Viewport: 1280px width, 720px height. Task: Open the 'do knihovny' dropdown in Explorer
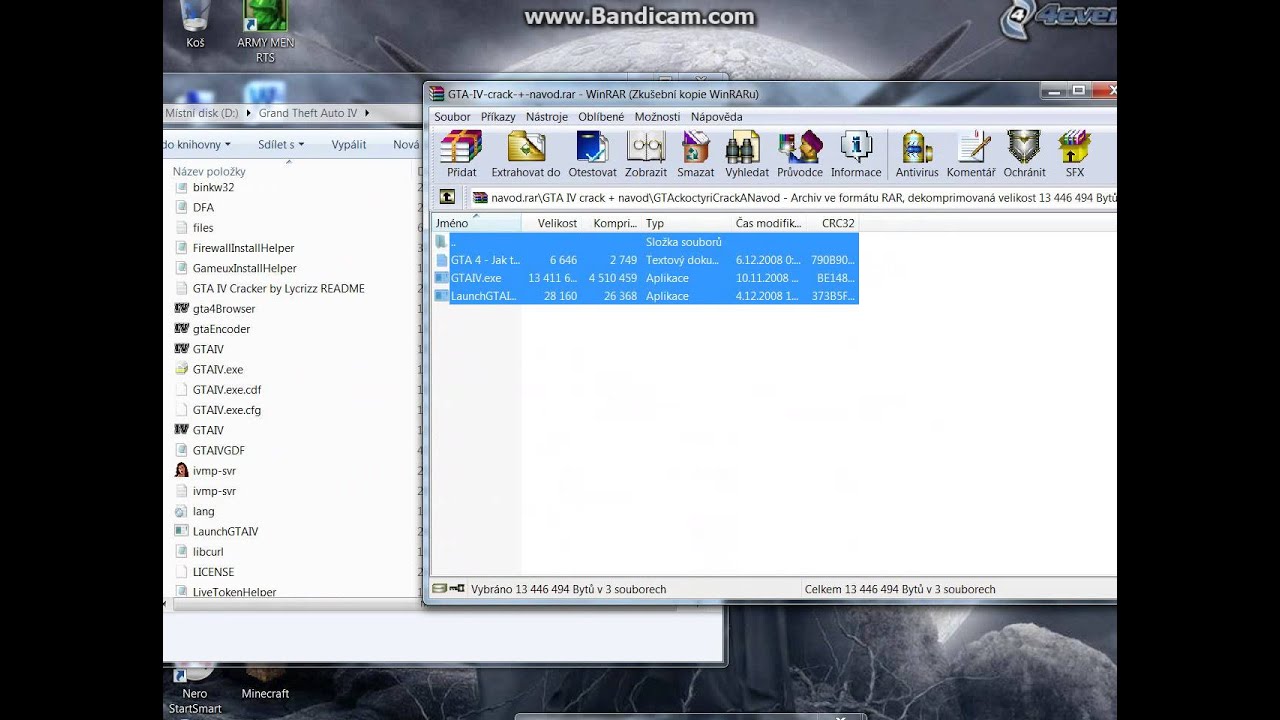[197, 144]
